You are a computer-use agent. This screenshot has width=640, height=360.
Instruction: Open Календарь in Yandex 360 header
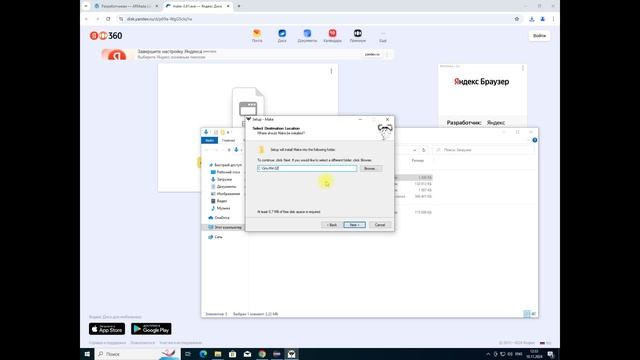(332, 36)
